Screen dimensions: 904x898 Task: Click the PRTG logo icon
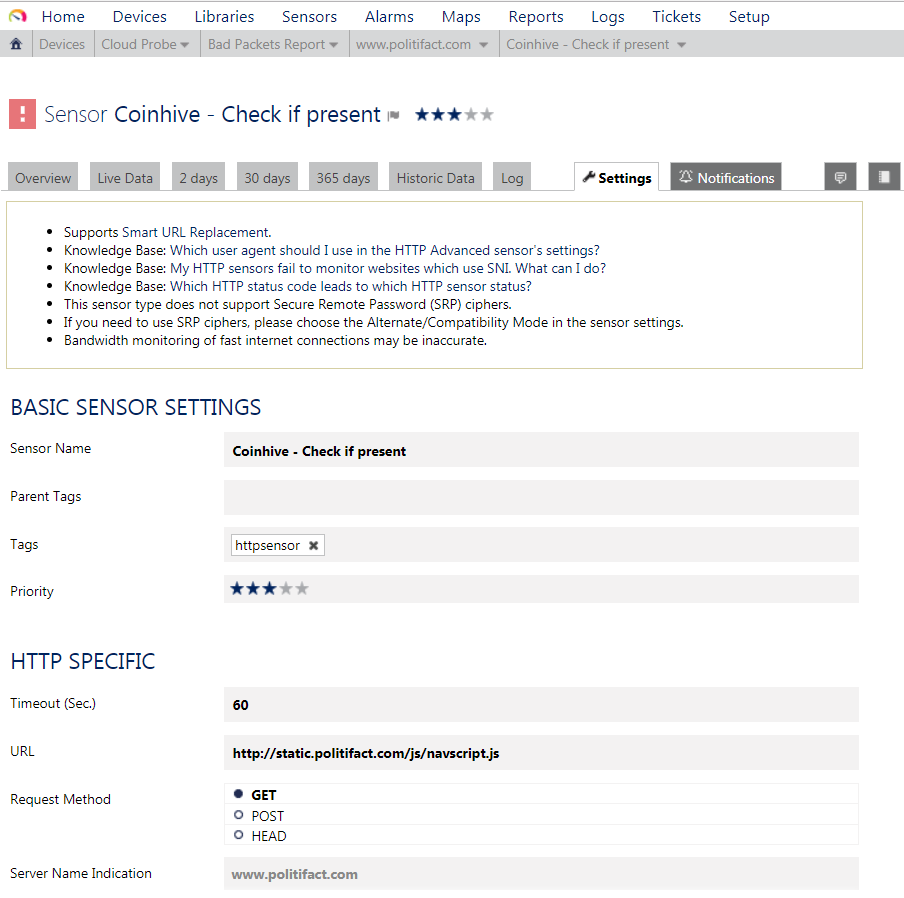tap(17, 16)
